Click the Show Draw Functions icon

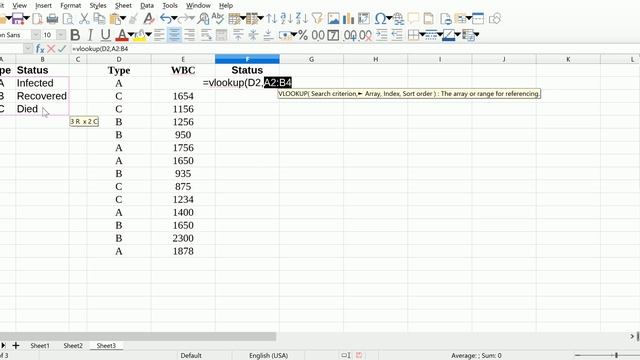click(x=495, y=19)
